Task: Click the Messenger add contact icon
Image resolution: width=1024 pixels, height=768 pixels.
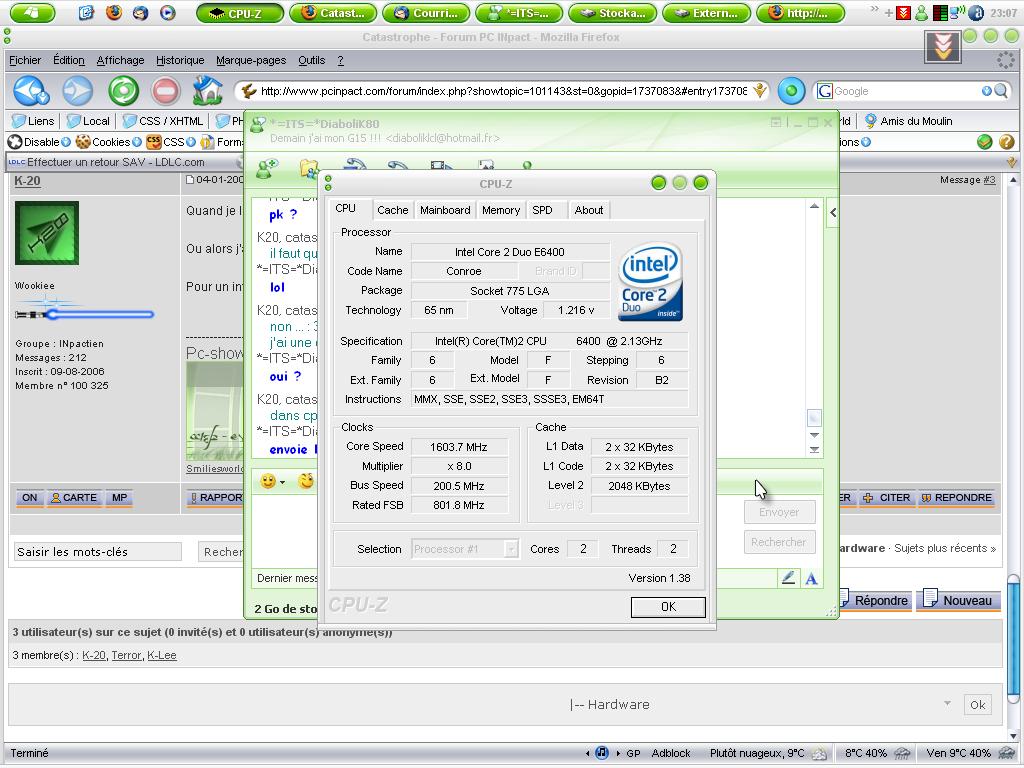Action: click(x=266, y=168)
